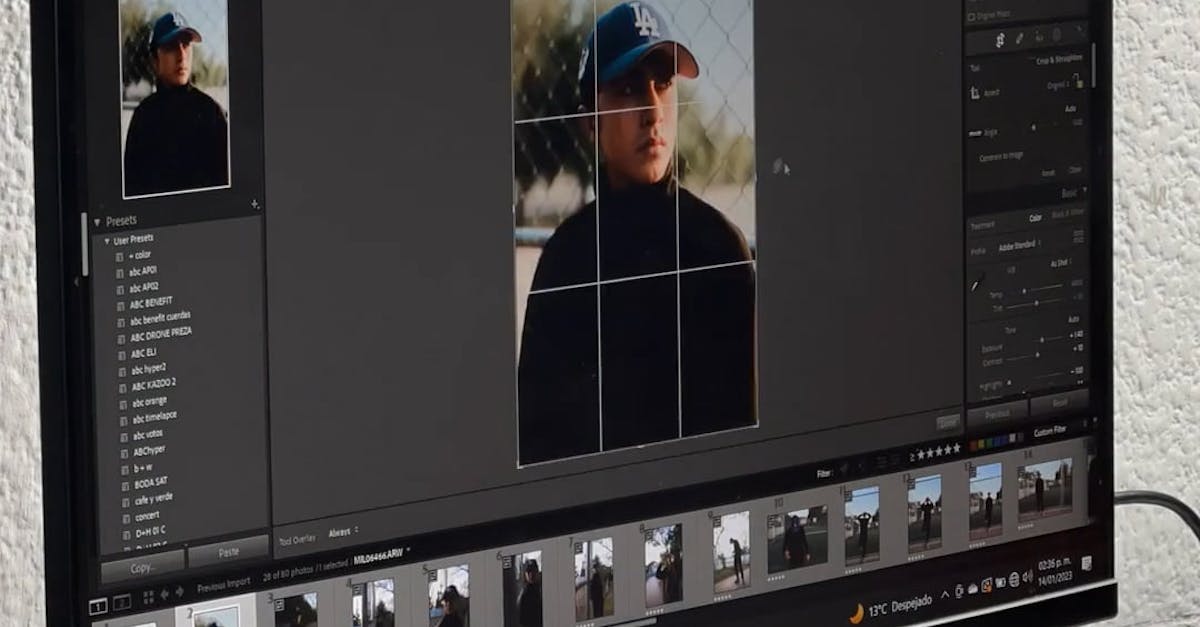Open the cloud sync tray icon

coord(972,587)
